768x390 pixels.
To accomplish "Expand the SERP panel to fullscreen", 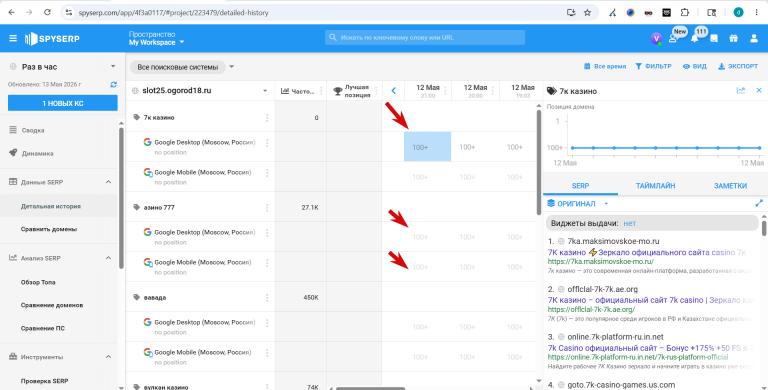I will pos(759,203).
